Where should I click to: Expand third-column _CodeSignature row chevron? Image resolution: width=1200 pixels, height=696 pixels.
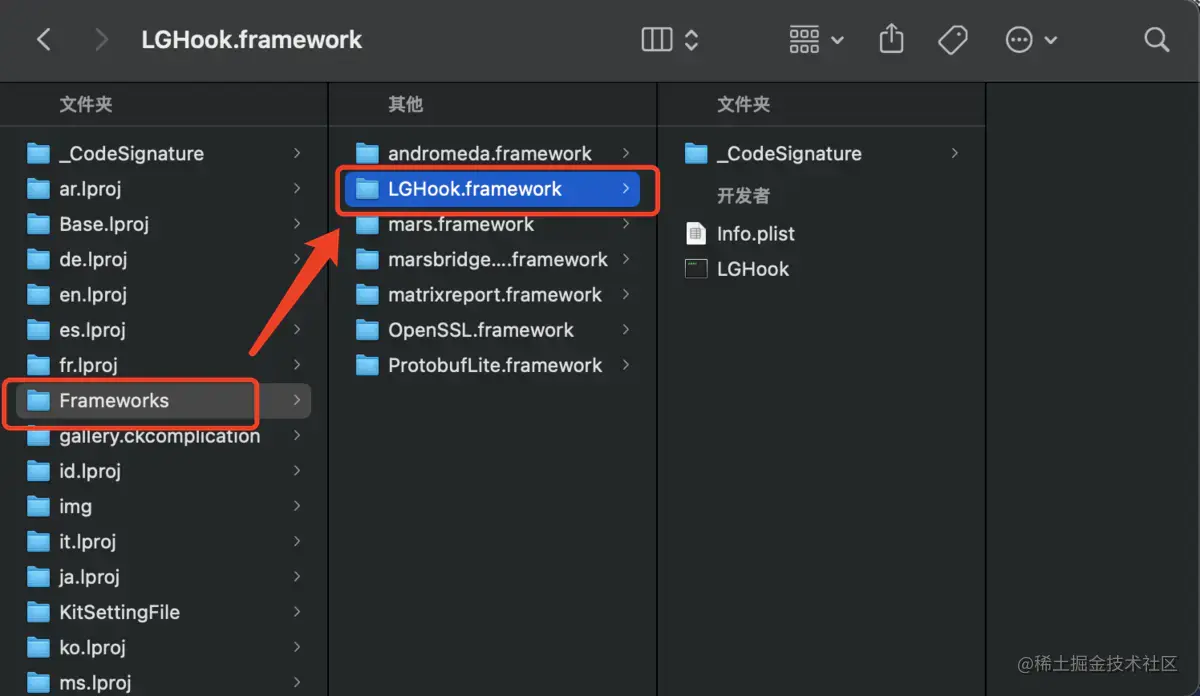pyautogui.click(x=955, y=153)
